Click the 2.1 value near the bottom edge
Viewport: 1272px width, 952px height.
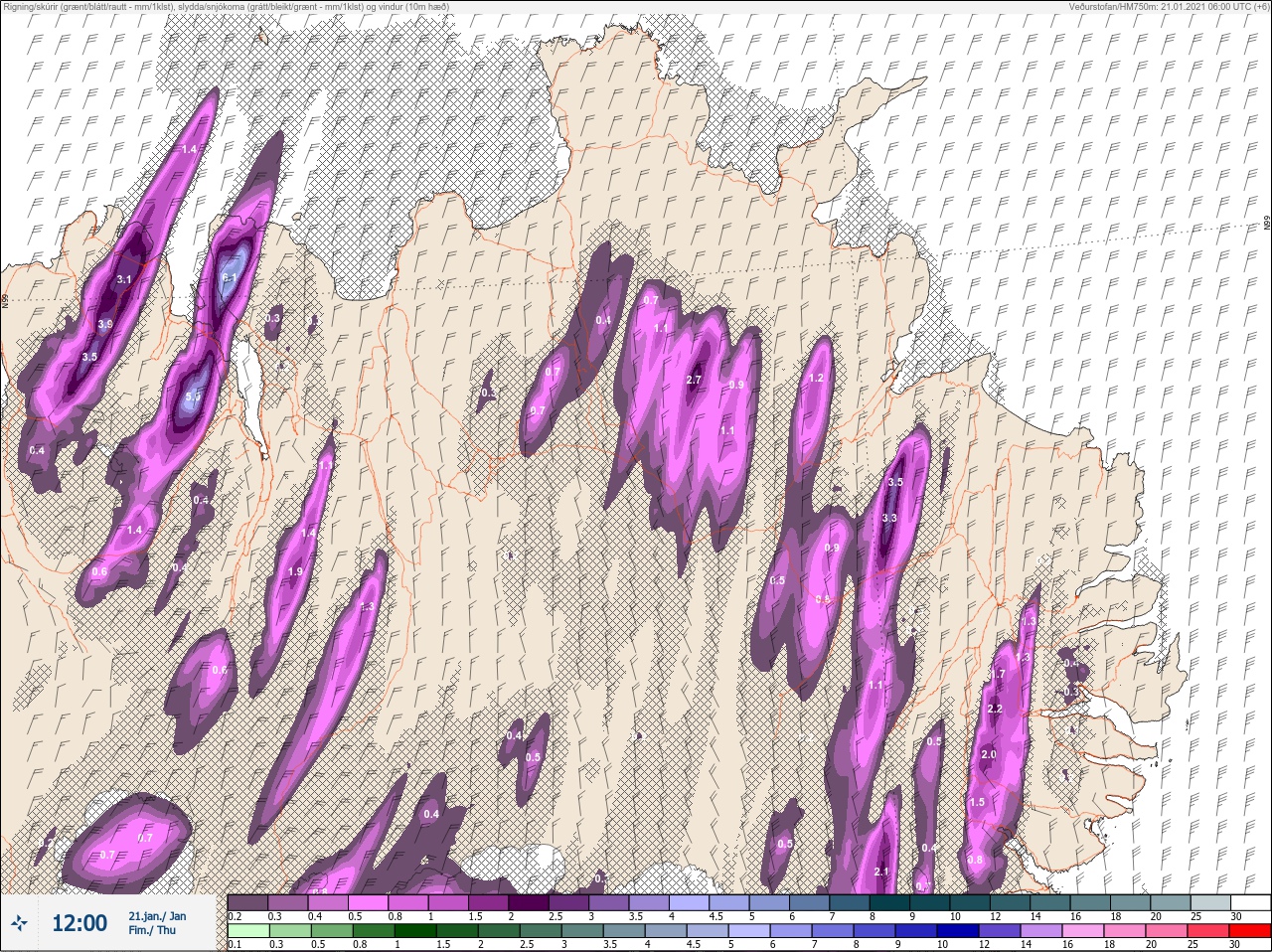(880, 872)
